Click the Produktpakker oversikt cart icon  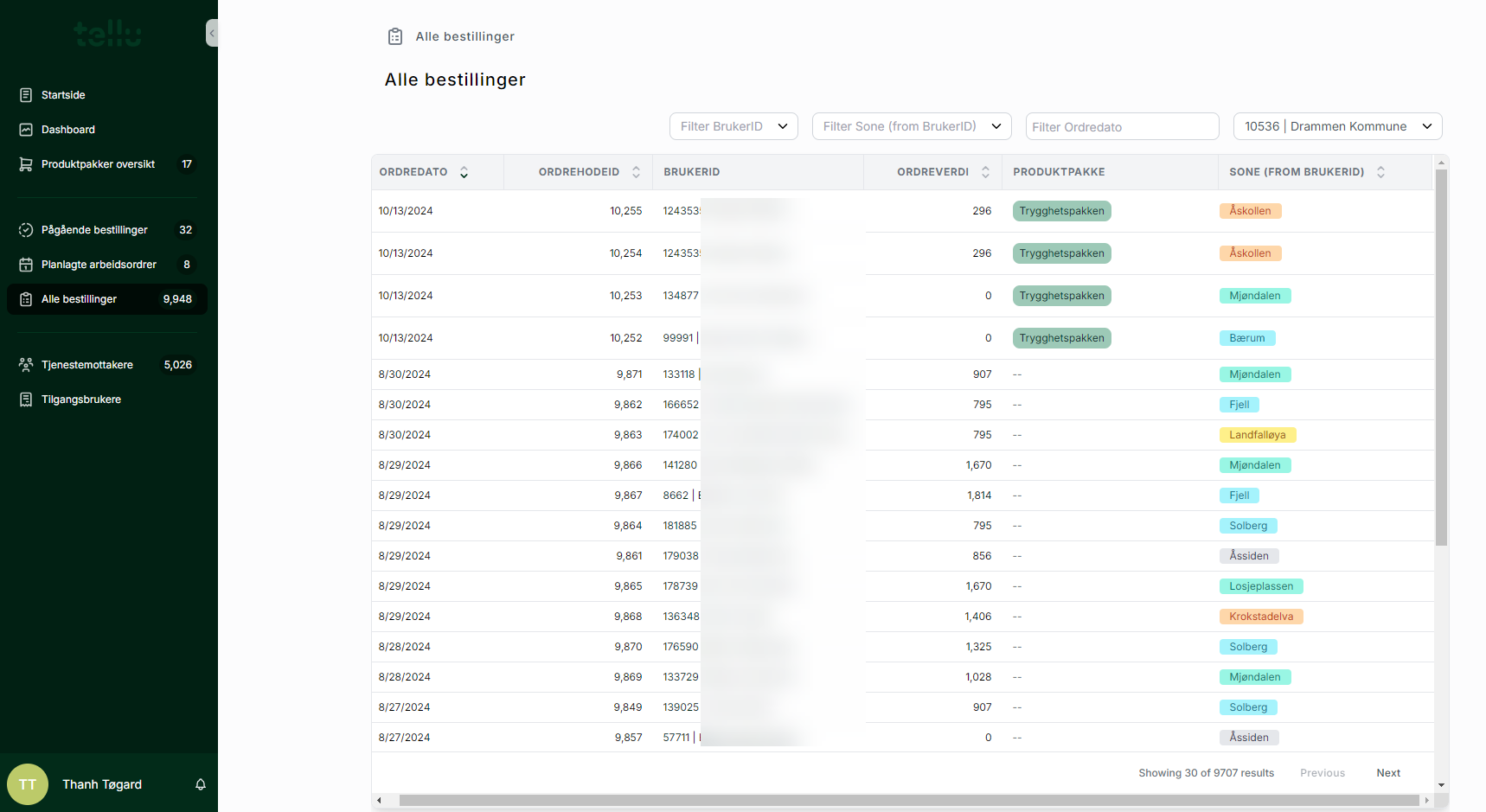[26, 164]
